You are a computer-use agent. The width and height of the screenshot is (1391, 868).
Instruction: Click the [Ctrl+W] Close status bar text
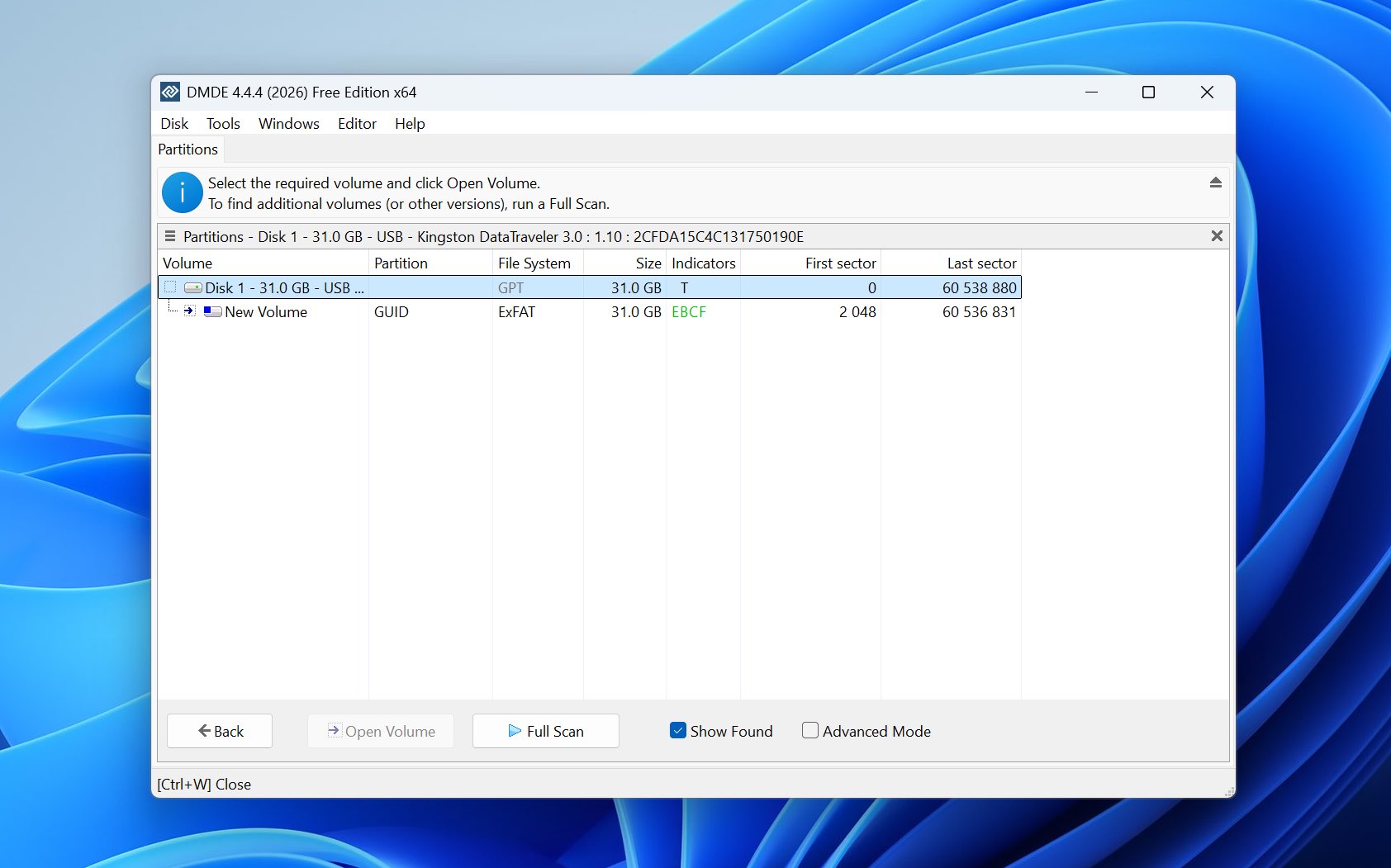(204, 785)
